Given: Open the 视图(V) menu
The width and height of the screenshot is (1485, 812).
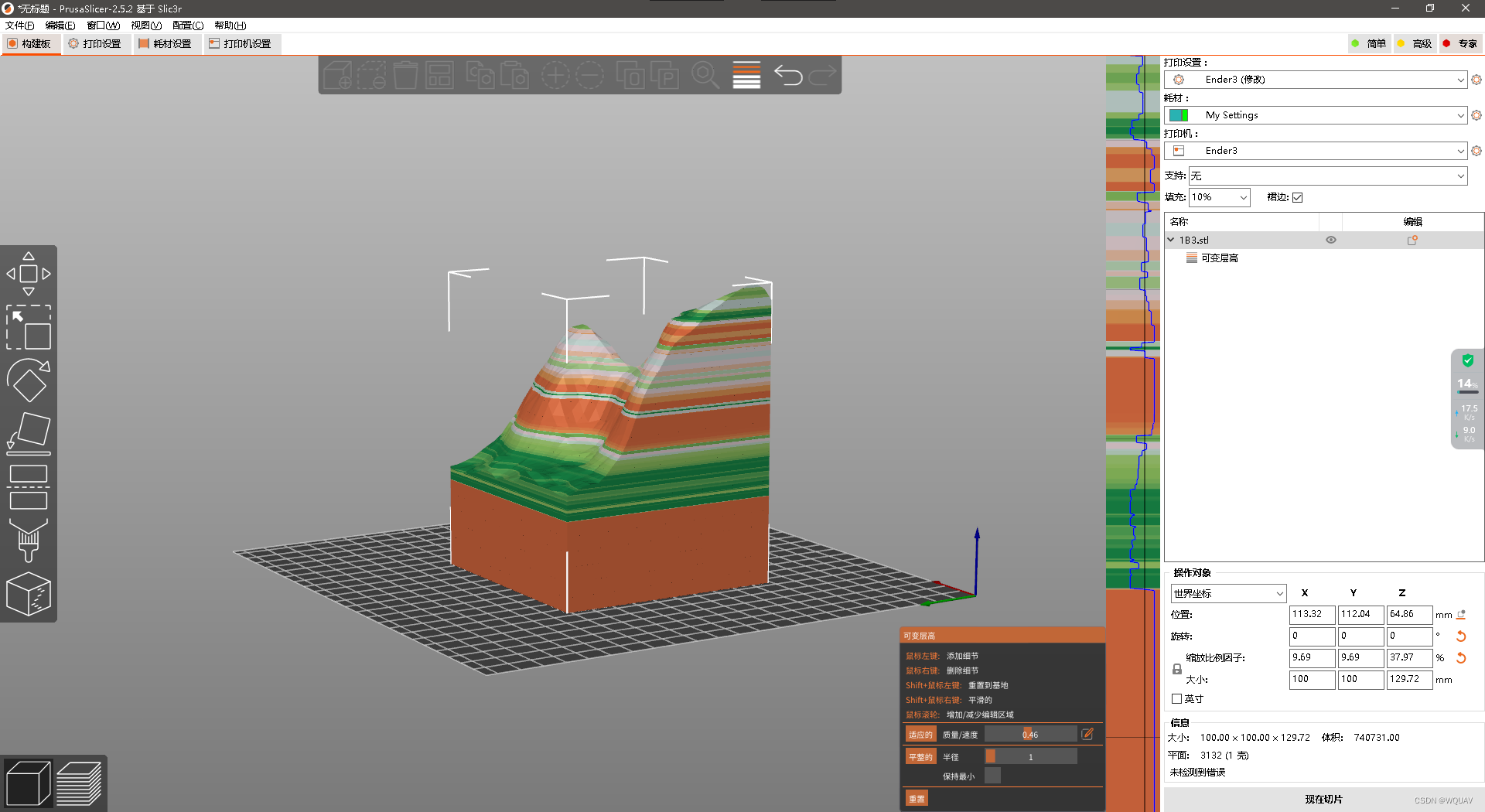Looking at the screenshot, I should 146,26.
